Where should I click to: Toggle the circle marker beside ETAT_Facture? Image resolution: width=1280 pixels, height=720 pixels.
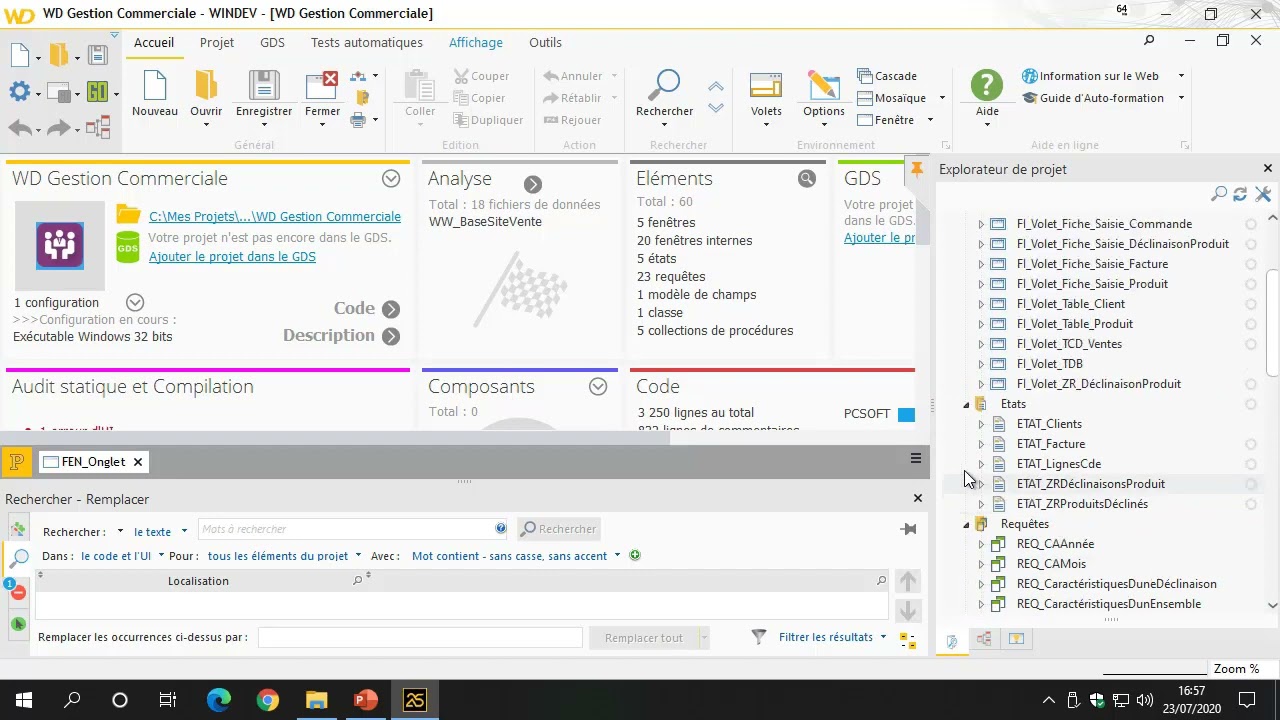click(x=1251, y=444)
